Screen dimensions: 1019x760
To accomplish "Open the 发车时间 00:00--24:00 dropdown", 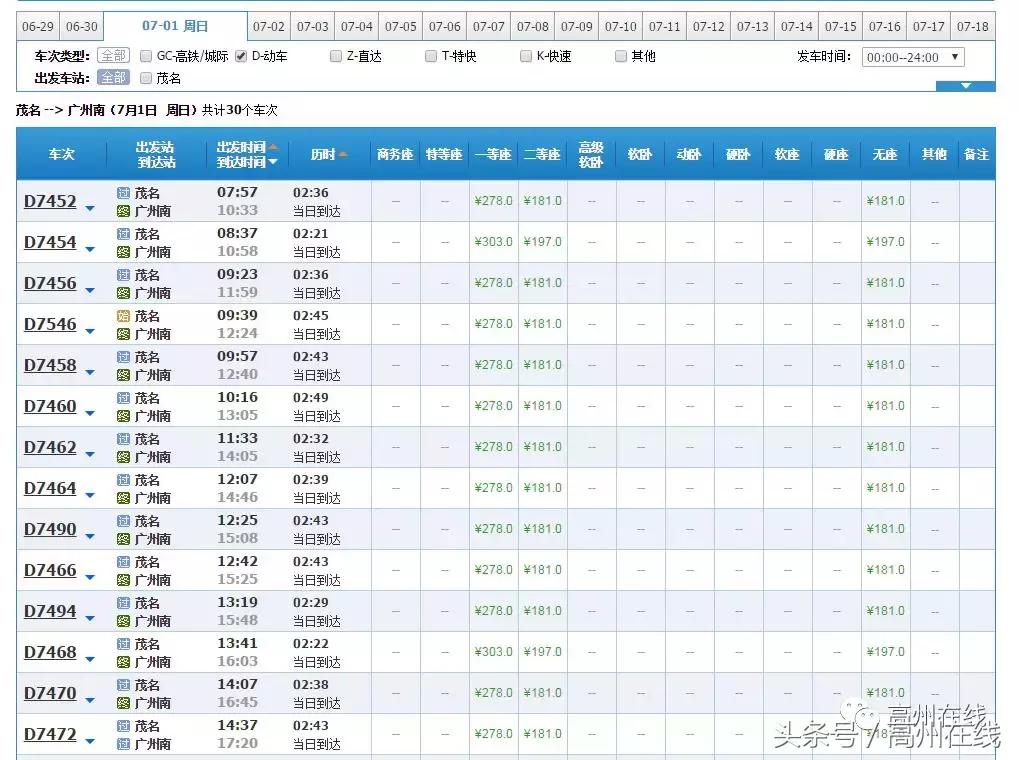I will pos(912,57).
